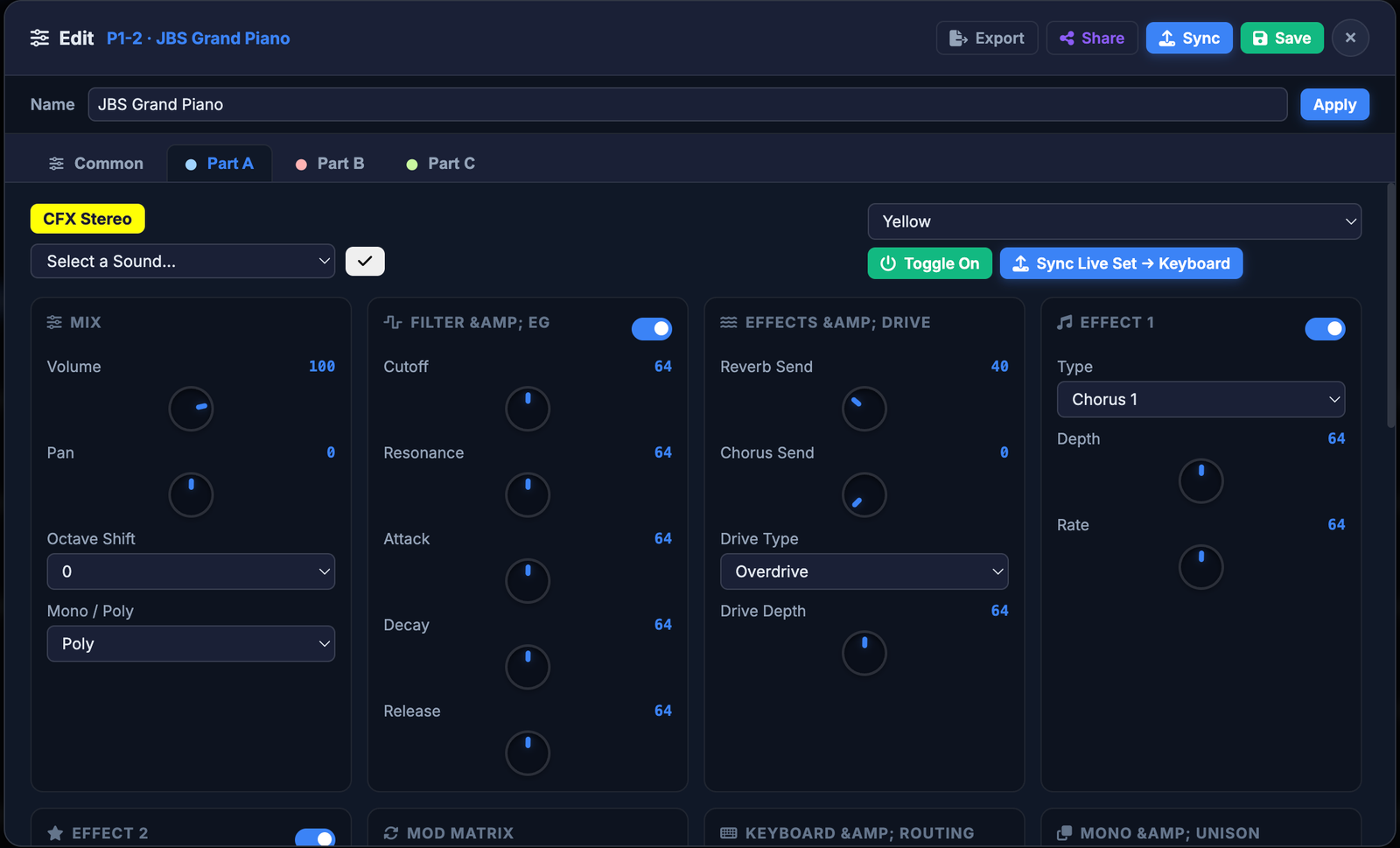
Task: Click the vertical scrollbar thumb at right
Action: [x=1391, y=305]
